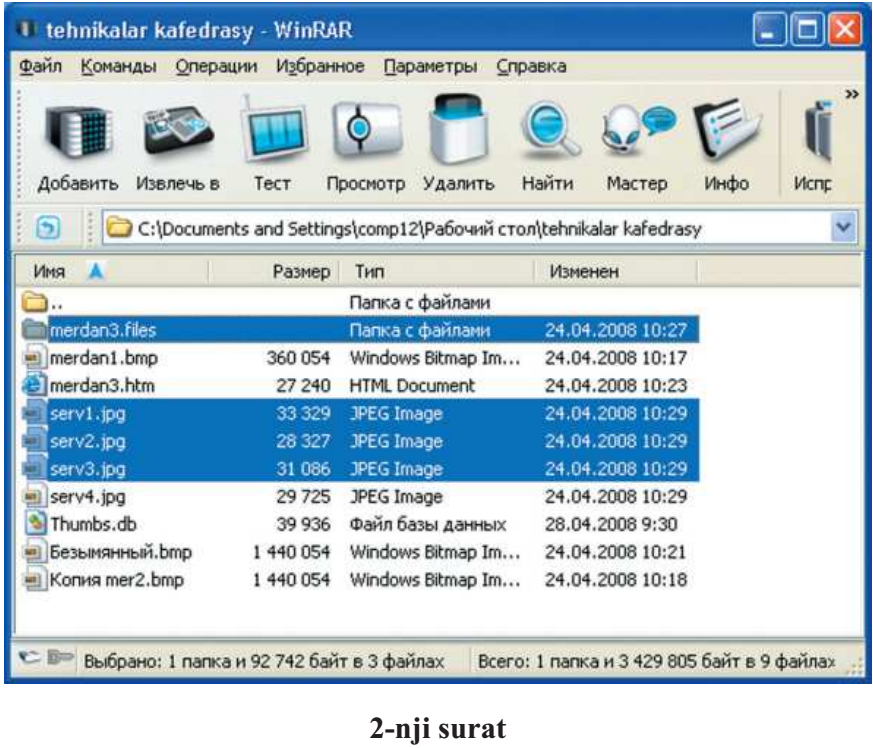
Task: Select file Thumbs.db
Action: tap(359, 524)
